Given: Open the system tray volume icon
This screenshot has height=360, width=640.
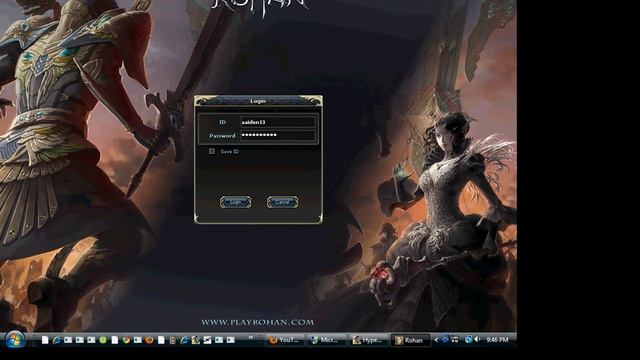Looking at the screenshot, I should point(477,339).
